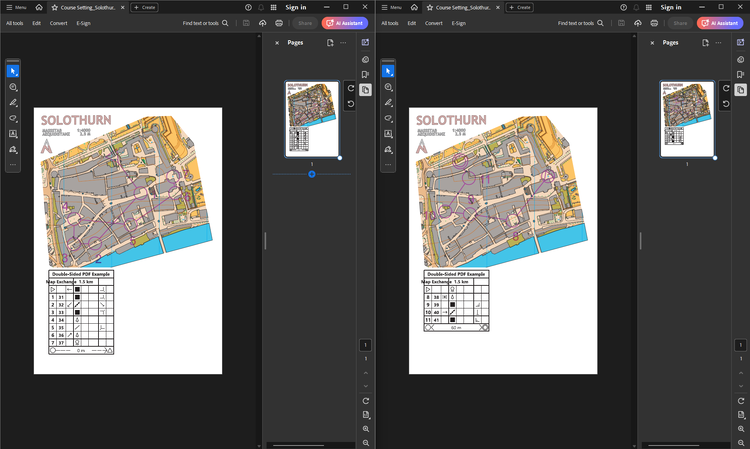The image size is (750, 449).
Task: Zoom out via right window's bottom rail
Action: coord(741,443)
